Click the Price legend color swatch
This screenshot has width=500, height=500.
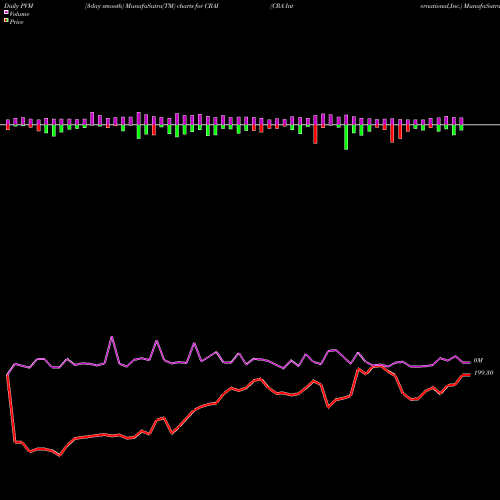[x=6, y=20]
